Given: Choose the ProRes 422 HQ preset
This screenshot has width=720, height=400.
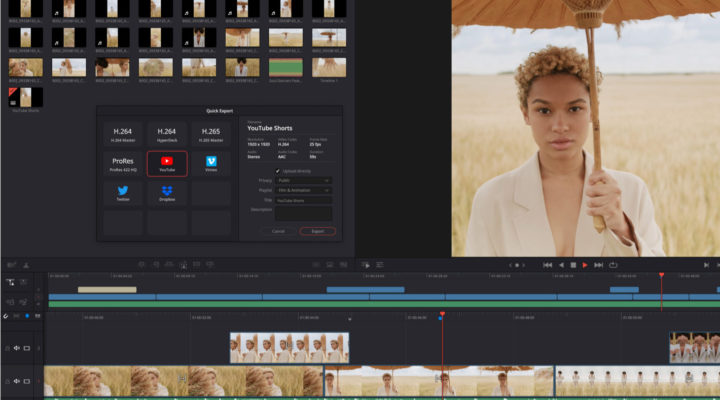Looking at the screenshot, I should tap(123, 163).
